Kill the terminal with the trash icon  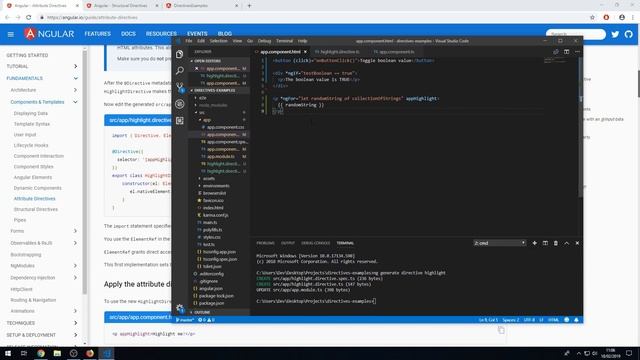[x=556, y=243]
